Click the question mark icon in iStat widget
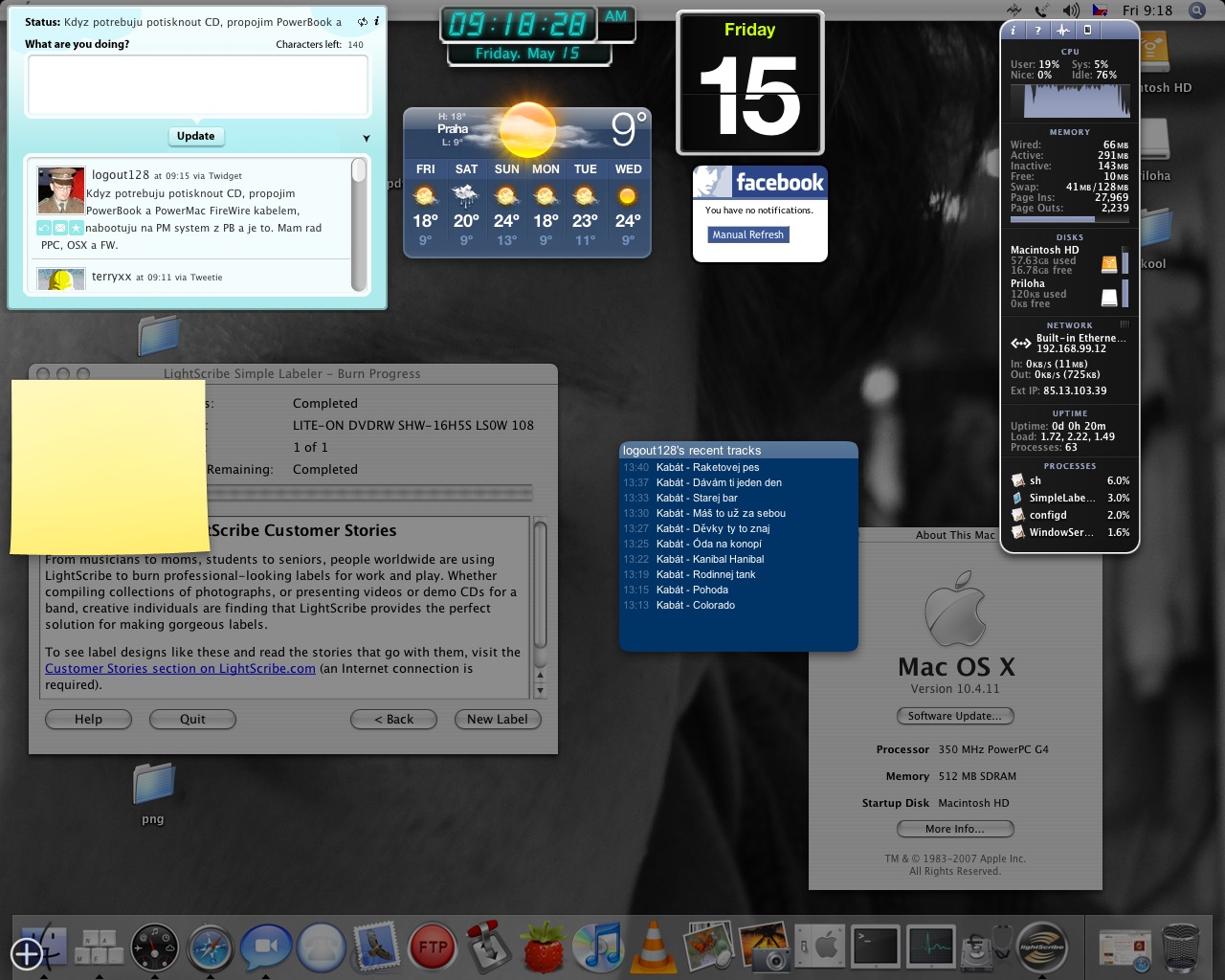The width and height of the screenshot is (1225, 980). 1037,30
